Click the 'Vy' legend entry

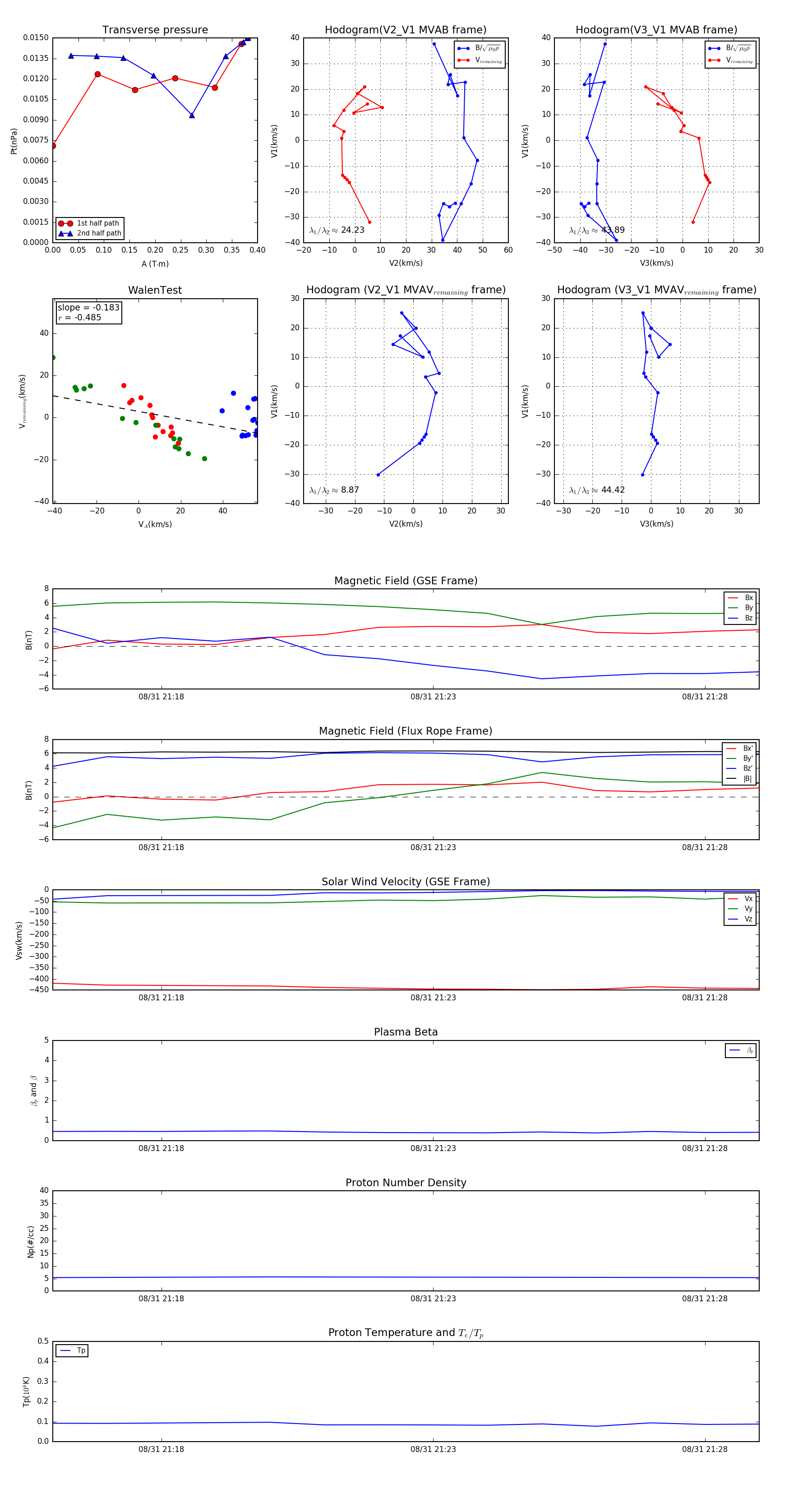coord(740,909)
